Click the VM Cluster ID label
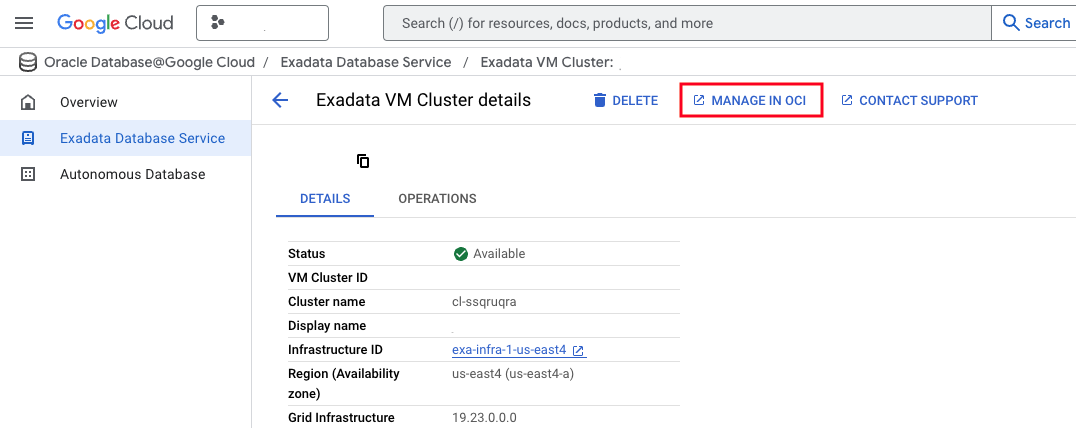 (x=328, y=278)
